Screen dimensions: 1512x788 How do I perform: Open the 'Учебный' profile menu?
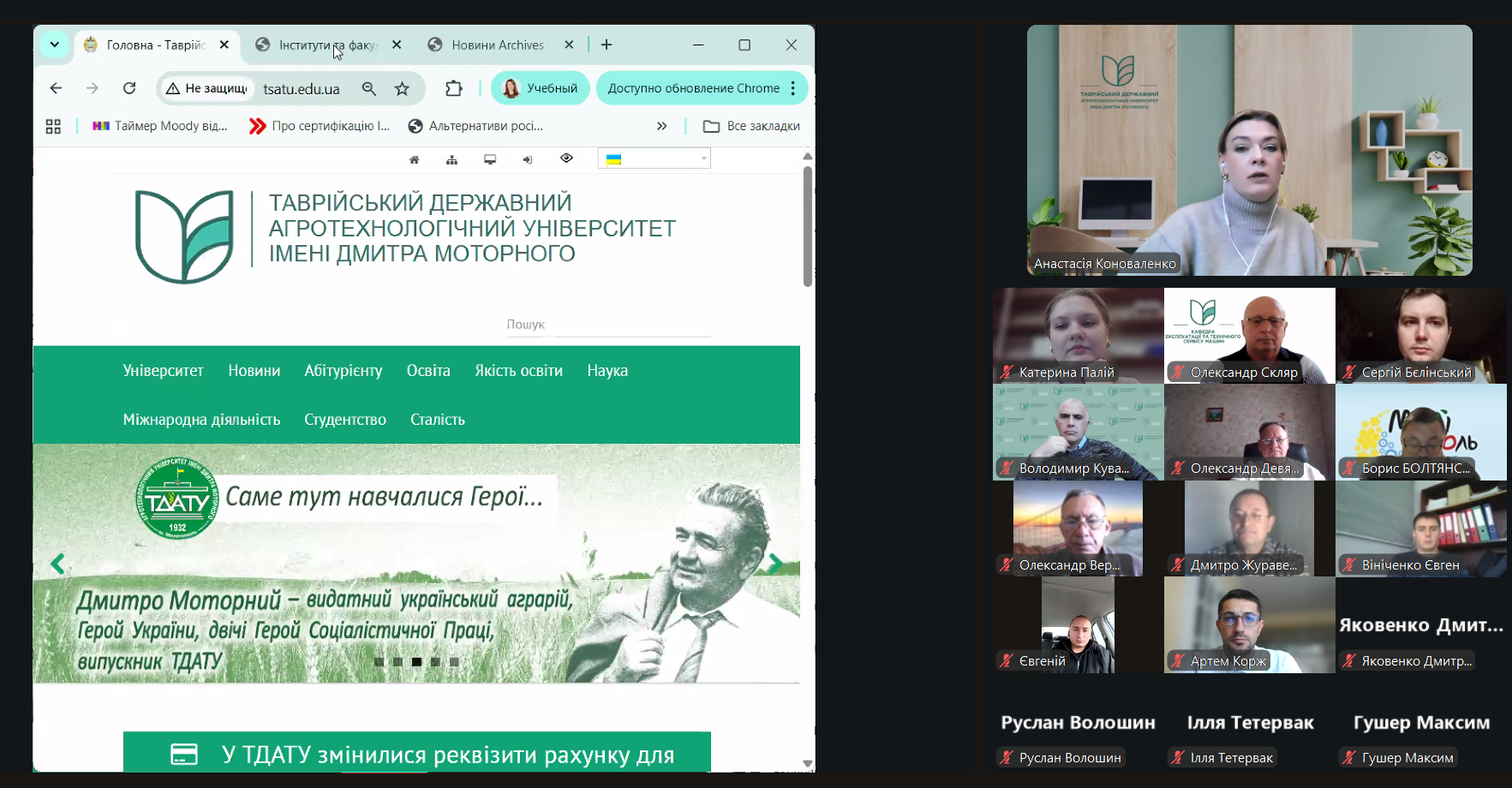tap(541, 88)
